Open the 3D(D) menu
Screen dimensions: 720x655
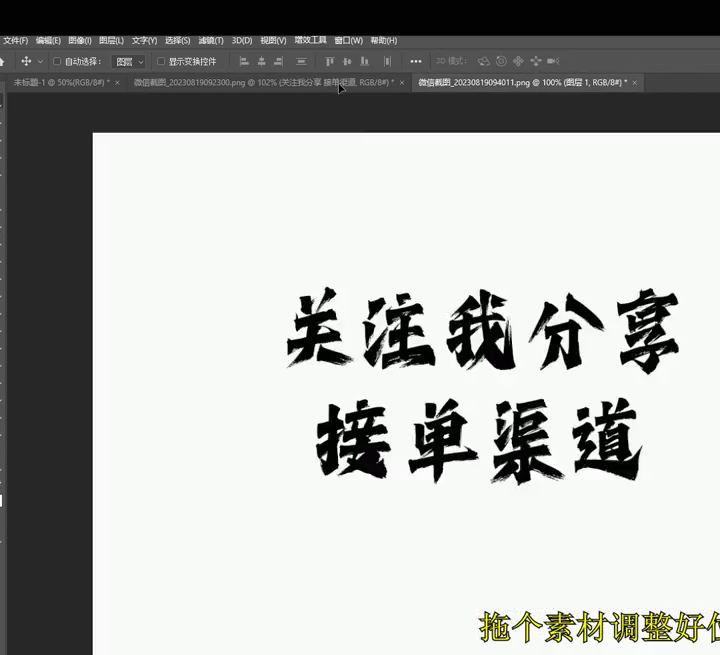pyautogui.click(x=242, y=41)
